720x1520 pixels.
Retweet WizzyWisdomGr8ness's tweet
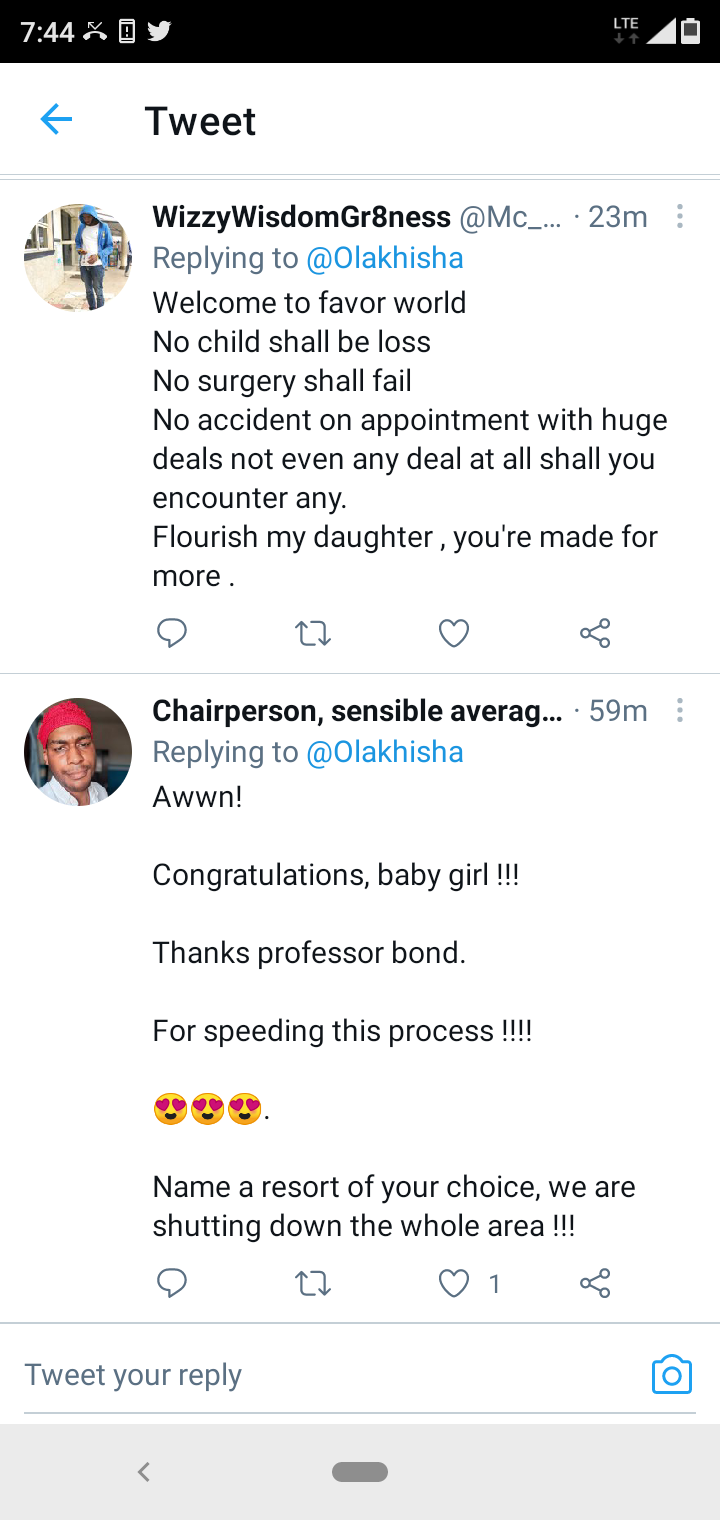[313, 633]
